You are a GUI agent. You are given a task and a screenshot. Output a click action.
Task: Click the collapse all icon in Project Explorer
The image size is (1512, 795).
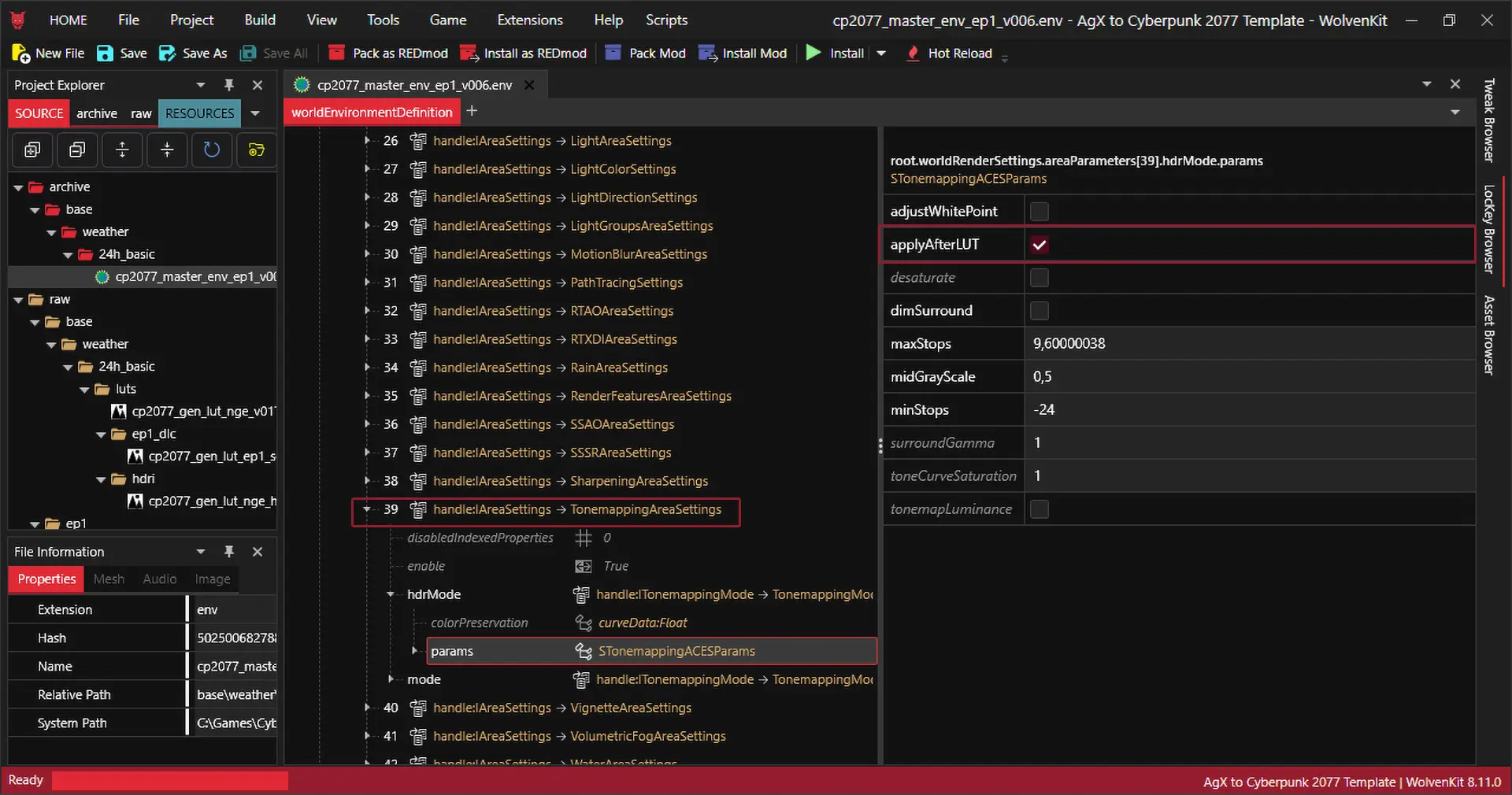tap(77, 150)
